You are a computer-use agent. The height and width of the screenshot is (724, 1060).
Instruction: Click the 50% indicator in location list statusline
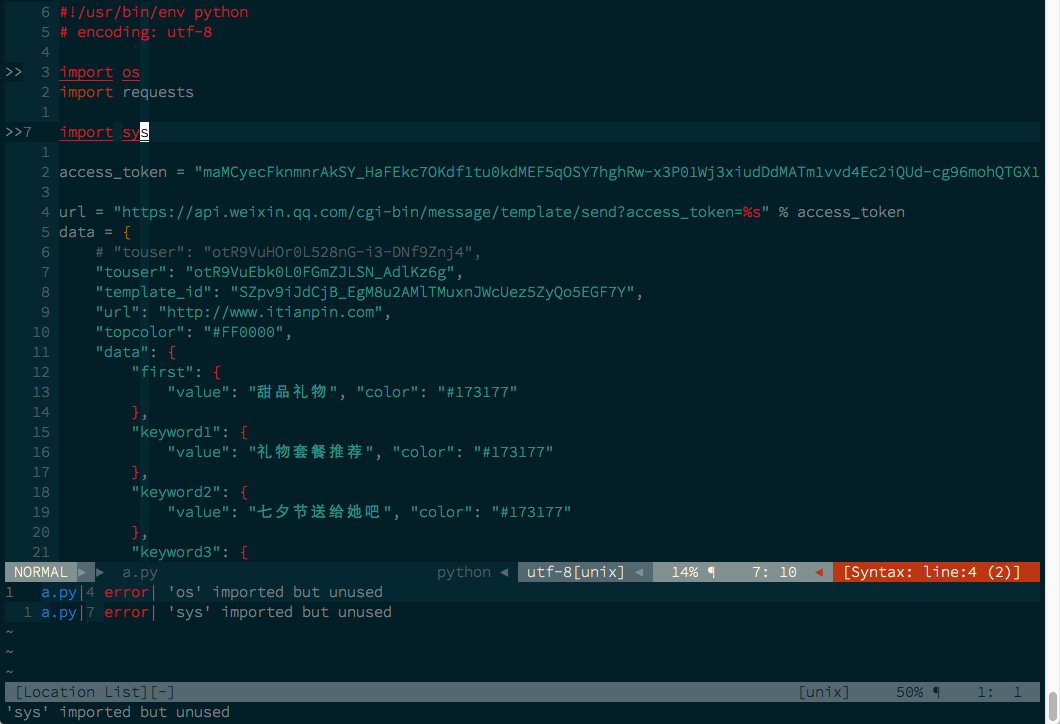click(x=909, y=692)
